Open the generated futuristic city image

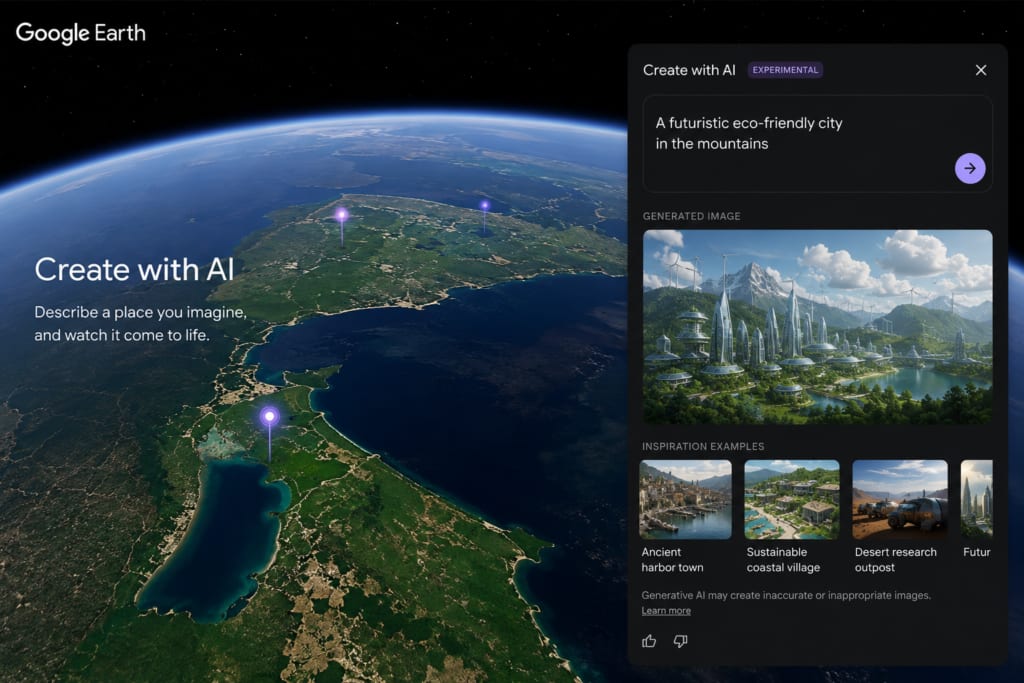coord(818,326)
